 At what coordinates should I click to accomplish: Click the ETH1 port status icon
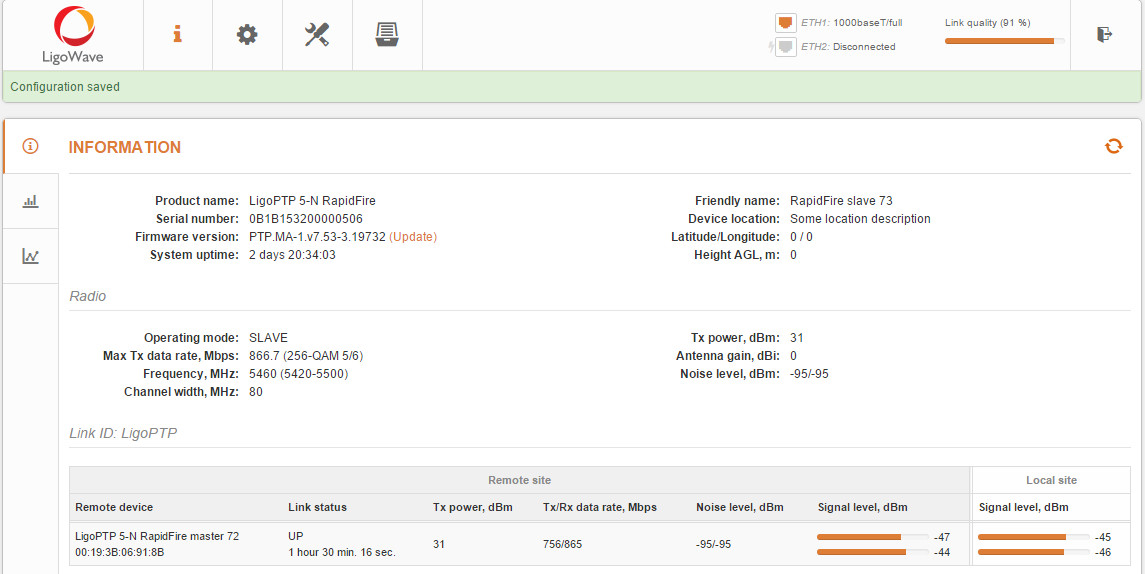[x=785, y=22]
